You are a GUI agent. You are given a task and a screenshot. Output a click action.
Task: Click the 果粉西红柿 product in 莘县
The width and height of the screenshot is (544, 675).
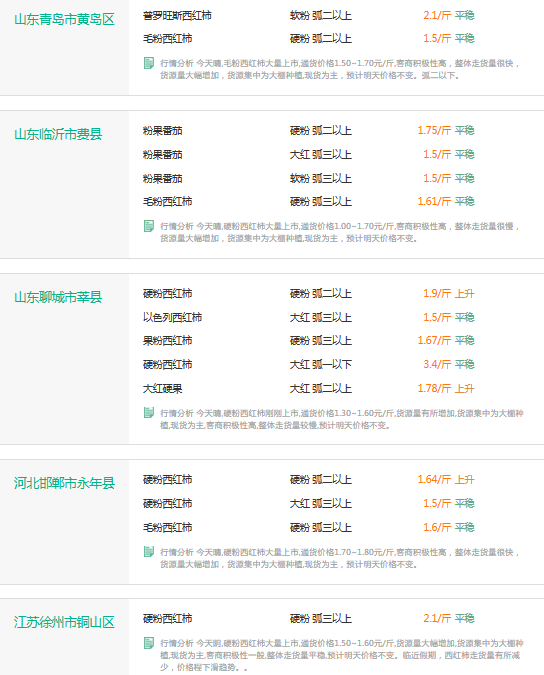[167, 341]
